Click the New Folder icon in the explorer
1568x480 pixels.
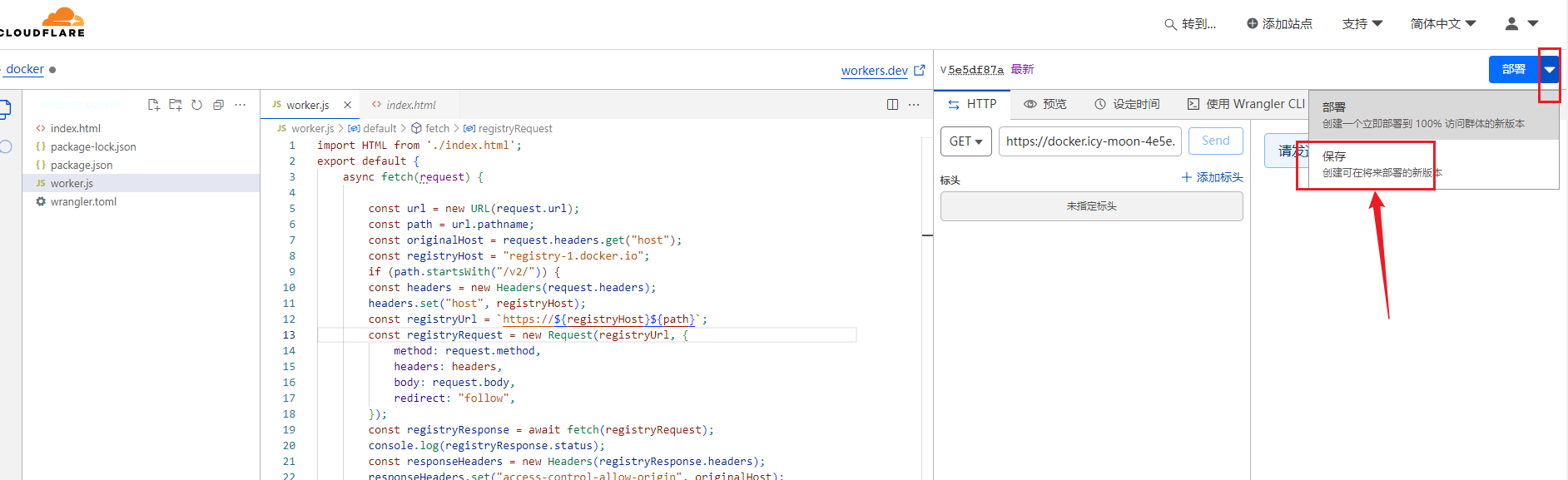click(175, 105)
